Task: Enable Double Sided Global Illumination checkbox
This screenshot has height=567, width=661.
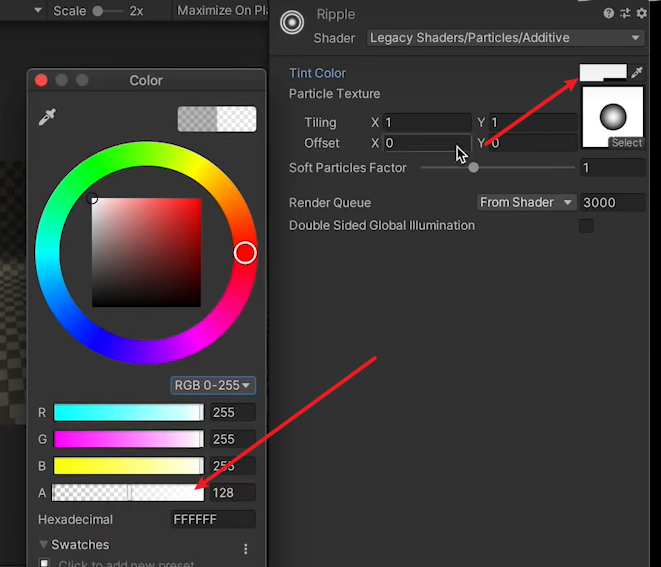Action: [586, 226]
